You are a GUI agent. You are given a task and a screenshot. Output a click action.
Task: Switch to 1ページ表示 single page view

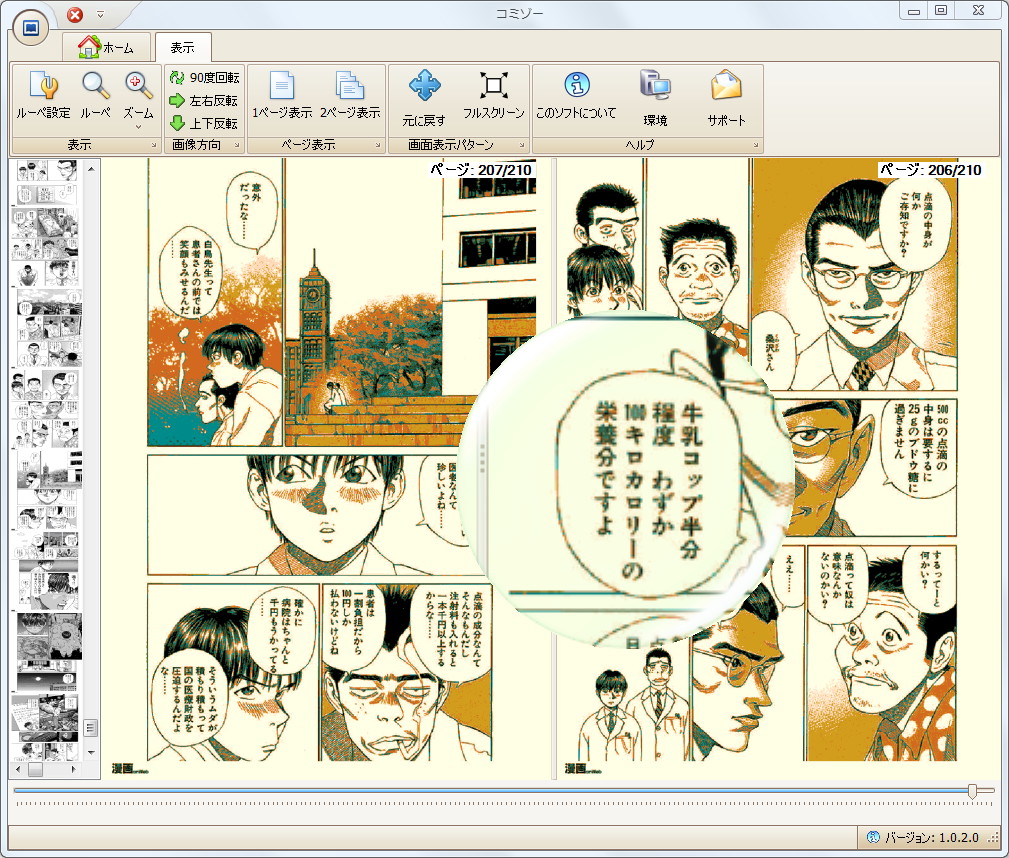coord(282,95)
